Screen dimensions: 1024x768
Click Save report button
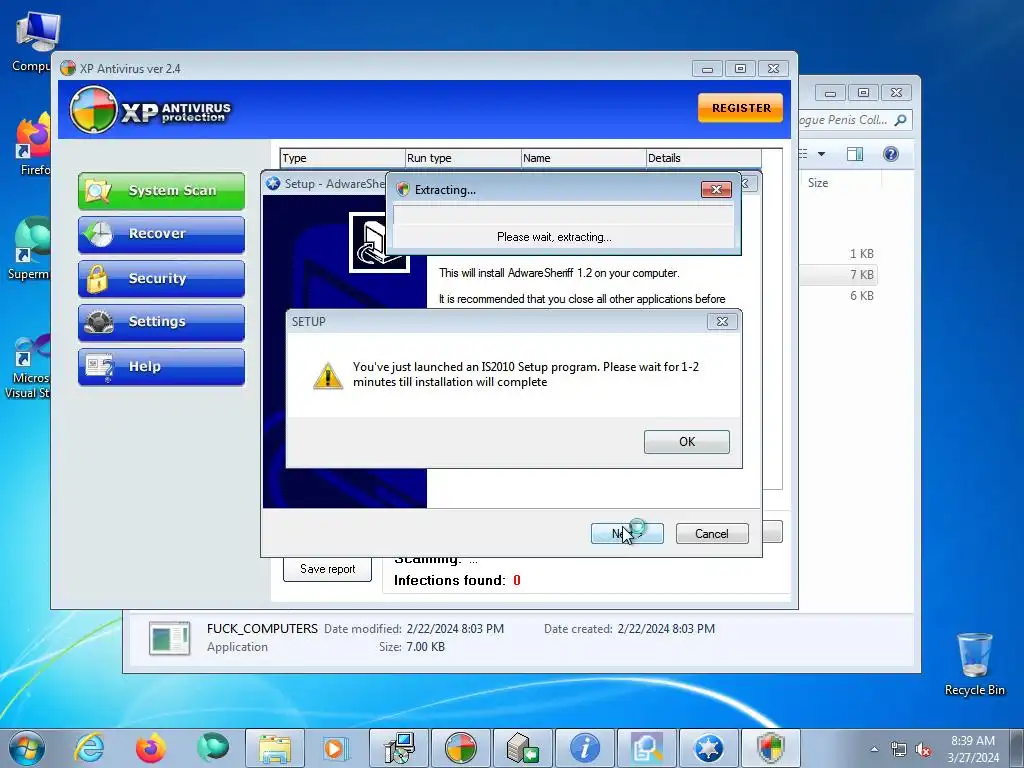pyautogui.click(x=327, y=569)
